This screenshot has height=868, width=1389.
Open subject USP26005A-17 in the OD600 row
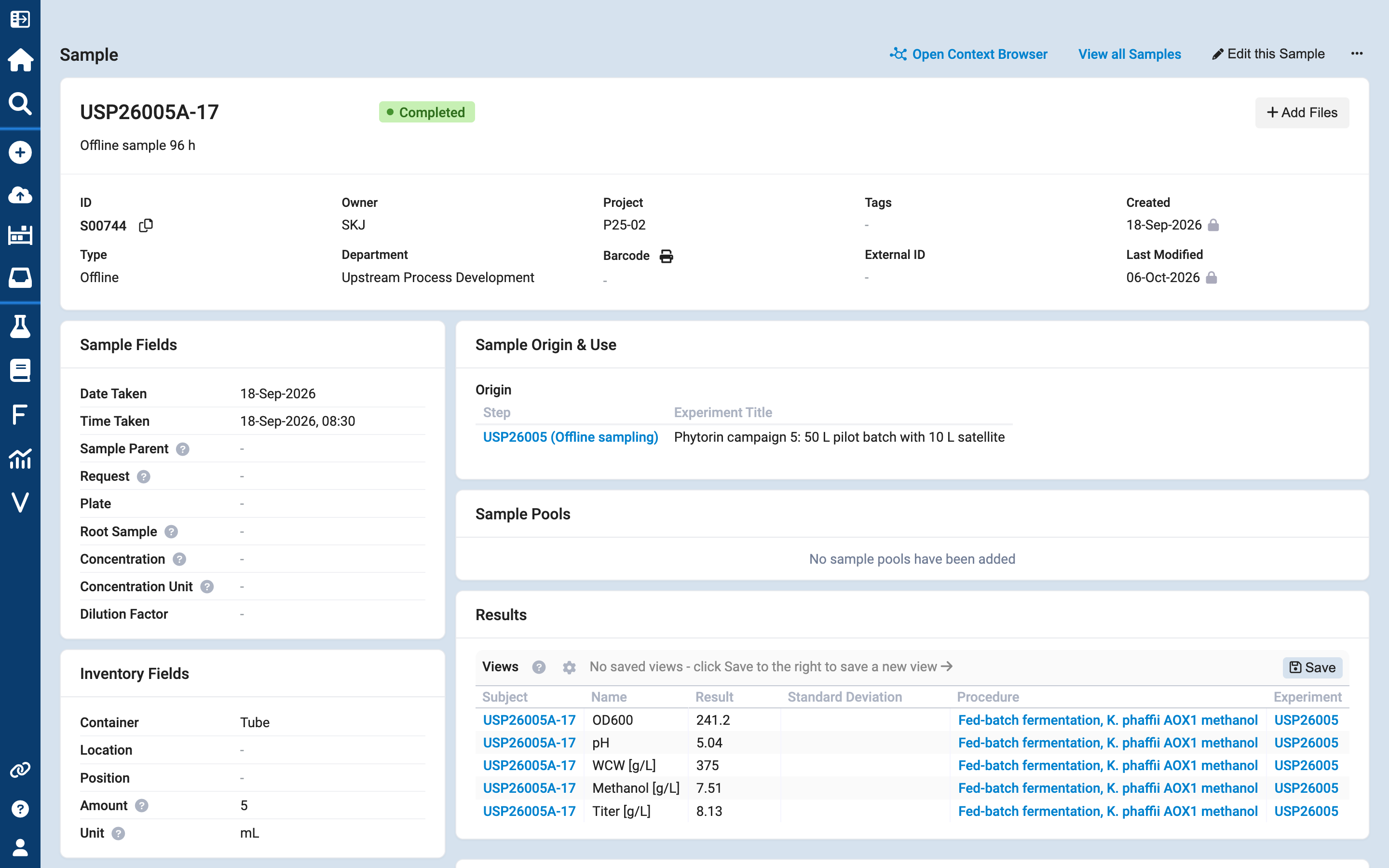(x=529, y=720)
